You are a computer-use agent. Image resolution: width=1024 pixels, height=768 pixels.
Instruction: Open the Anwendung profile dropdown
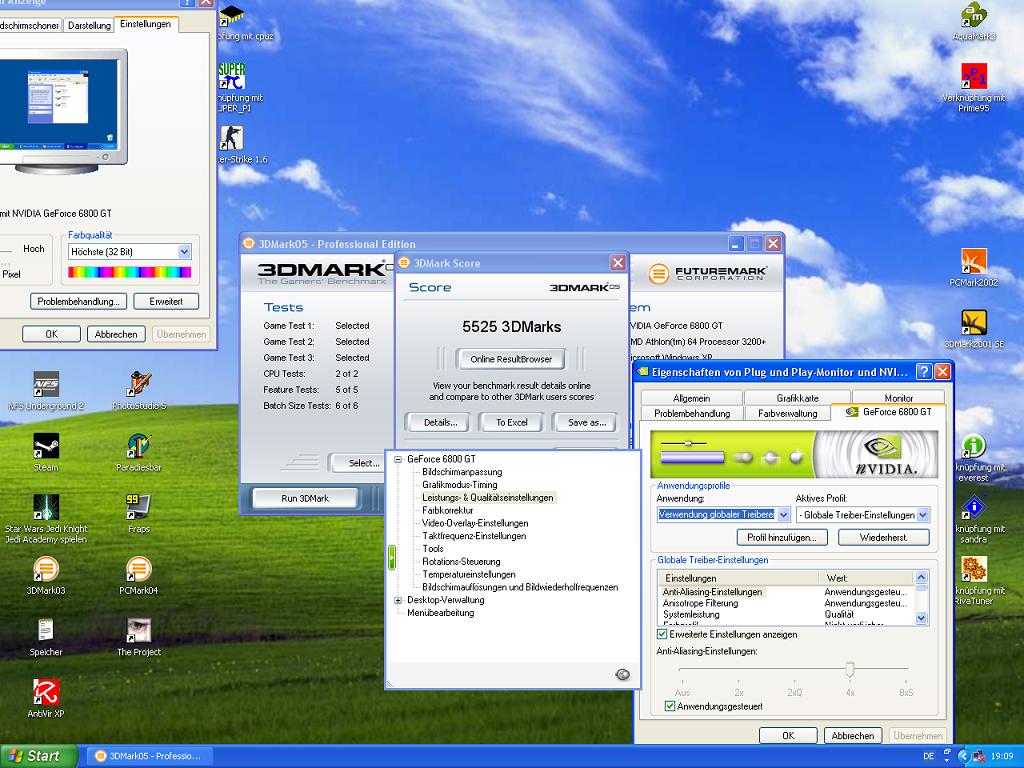point(784,515)
